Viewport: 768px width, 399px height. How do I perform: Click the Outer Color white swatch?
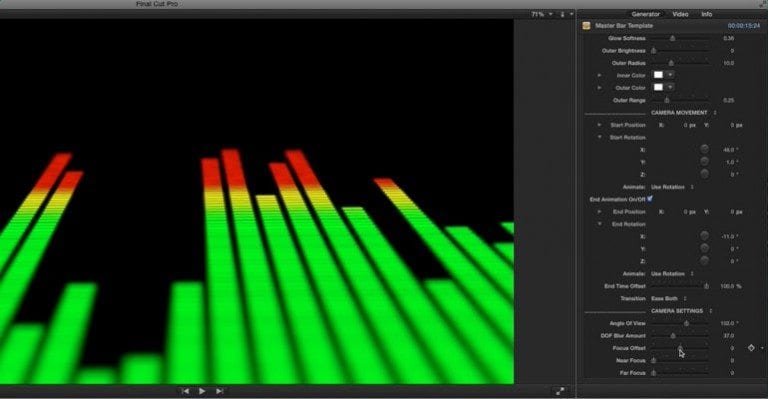[658, 87]
